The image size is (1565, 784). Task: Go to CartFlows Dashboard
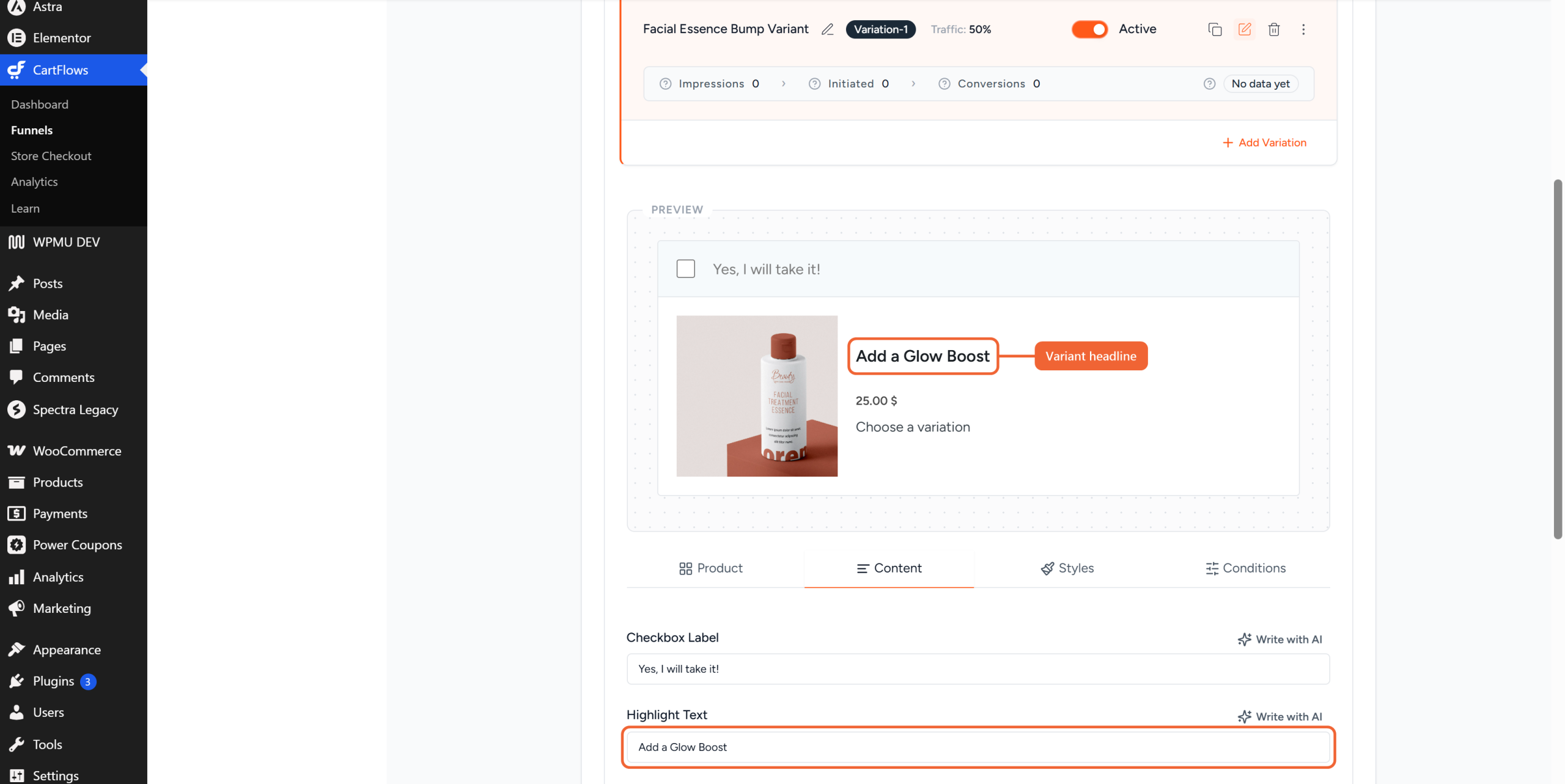point(40,104)
